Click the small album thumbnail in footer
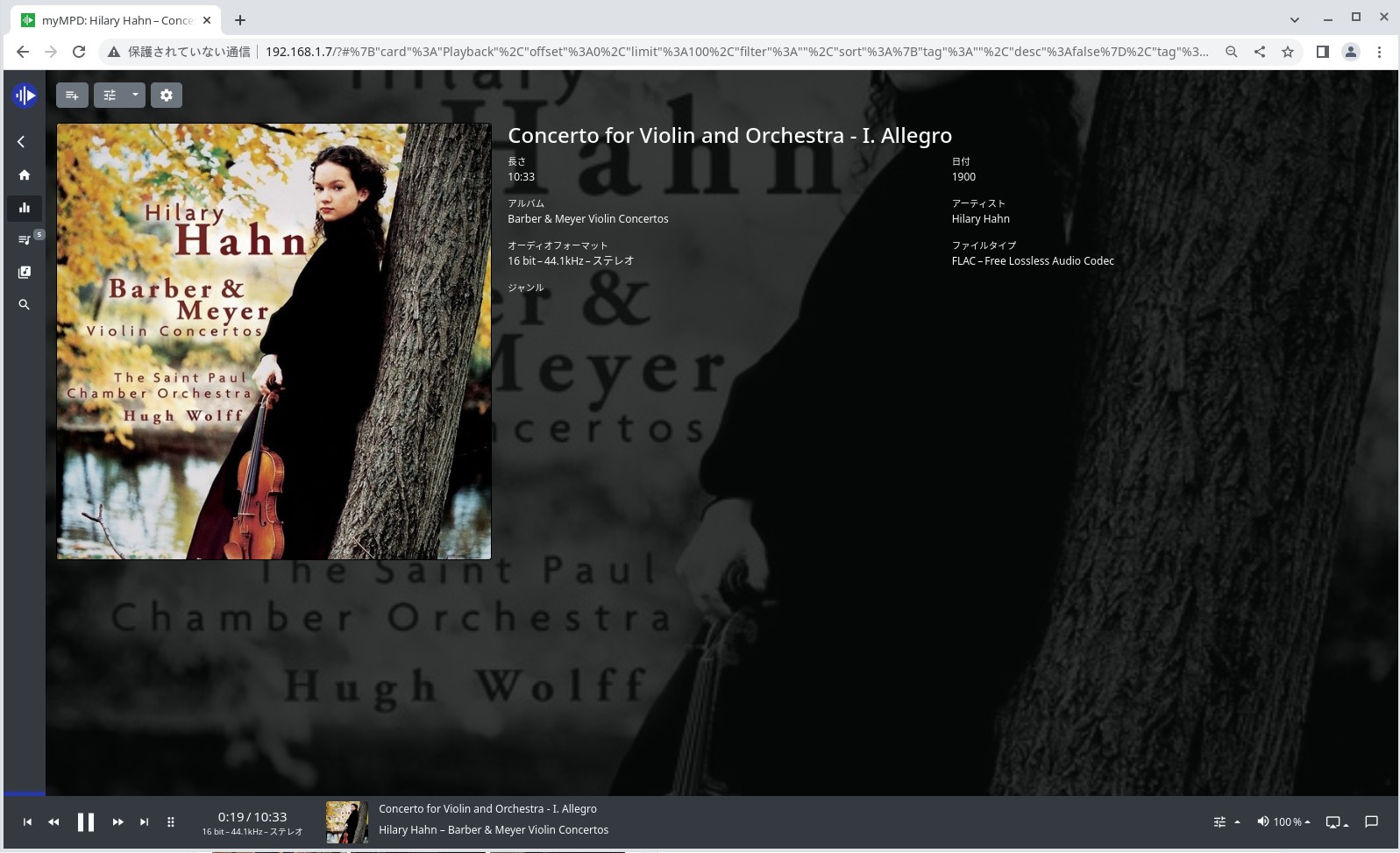1400x853 pixels. click(x=346, y=822)
